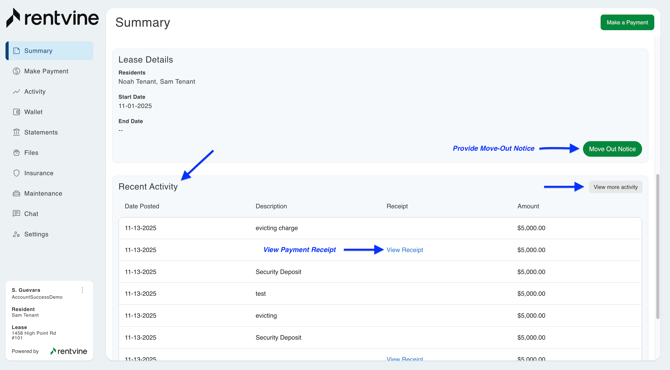Open the Summary menu item
Image resolution: width=670 pixels, height=370 pixels.
point(50,51)
